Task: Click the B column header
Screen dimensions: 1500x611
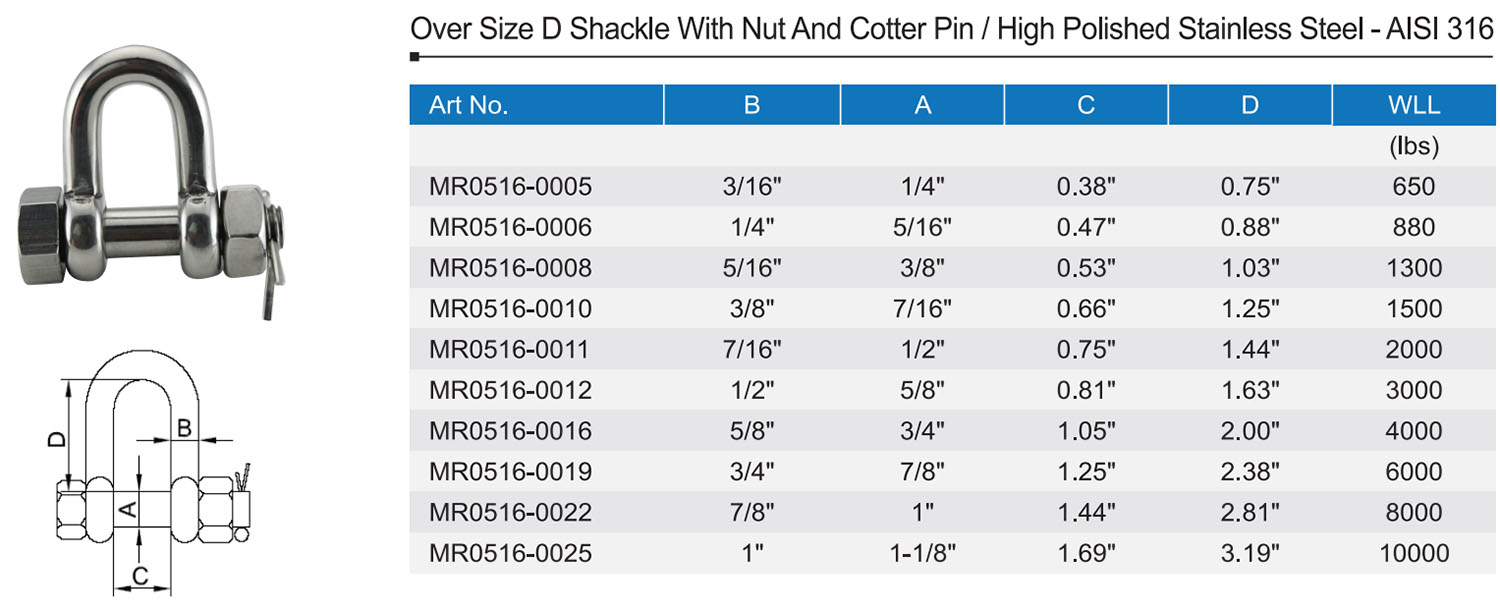Action: [x=752, y=105]
